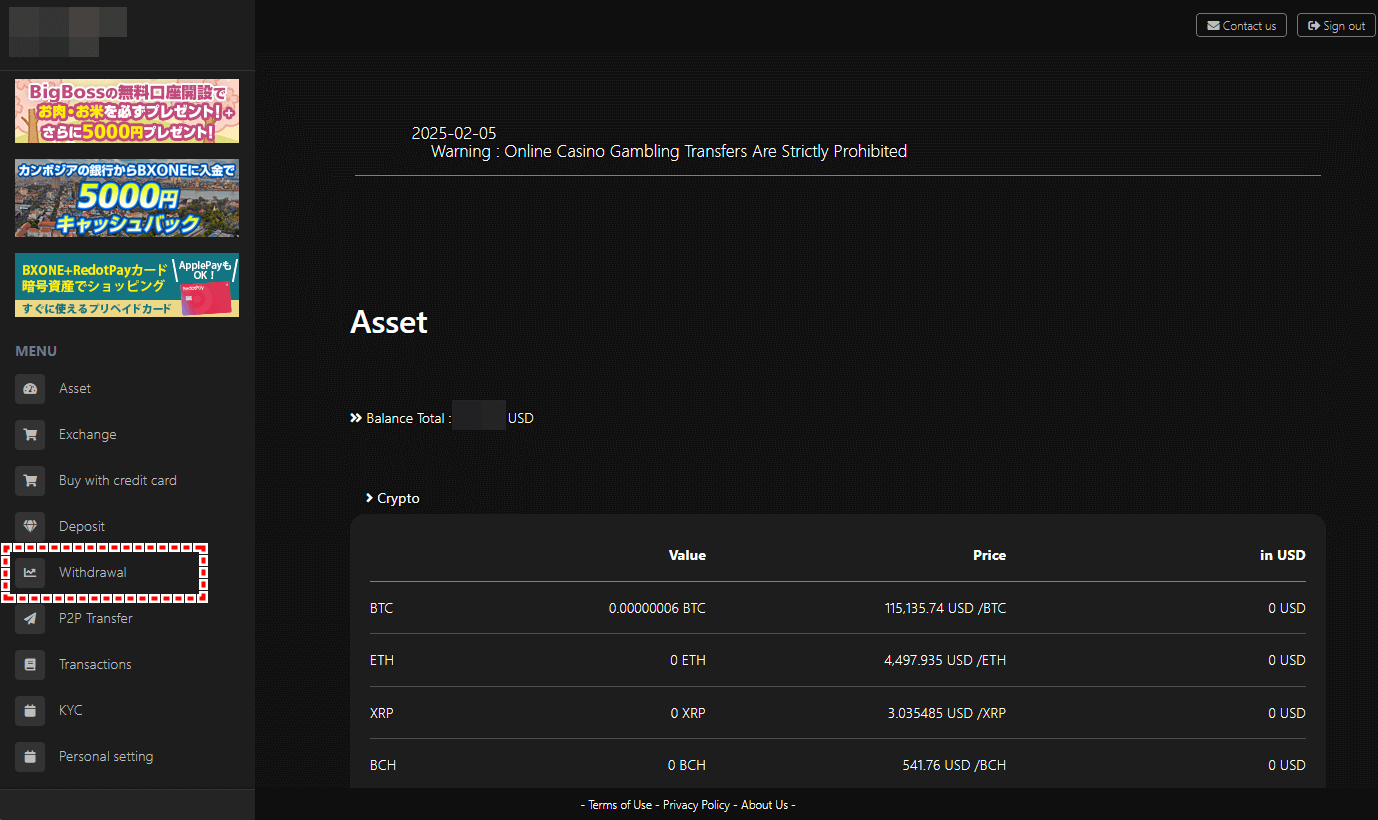
Task: Click the Price column header
Action: tap(989, 555)
